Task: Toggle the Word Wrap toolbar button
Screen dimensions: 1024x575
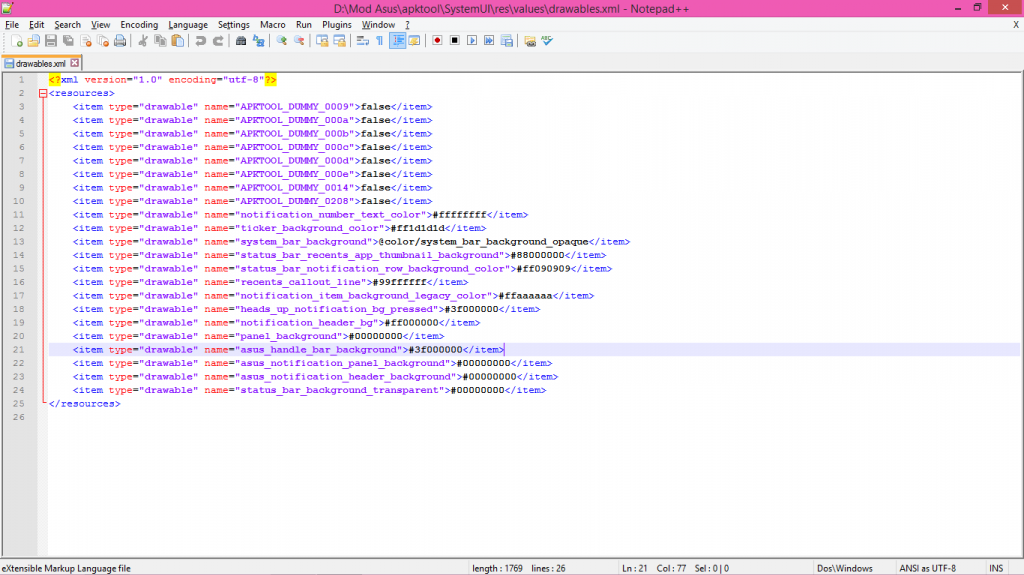Action: pyautogui.click(x=362, y=41)
